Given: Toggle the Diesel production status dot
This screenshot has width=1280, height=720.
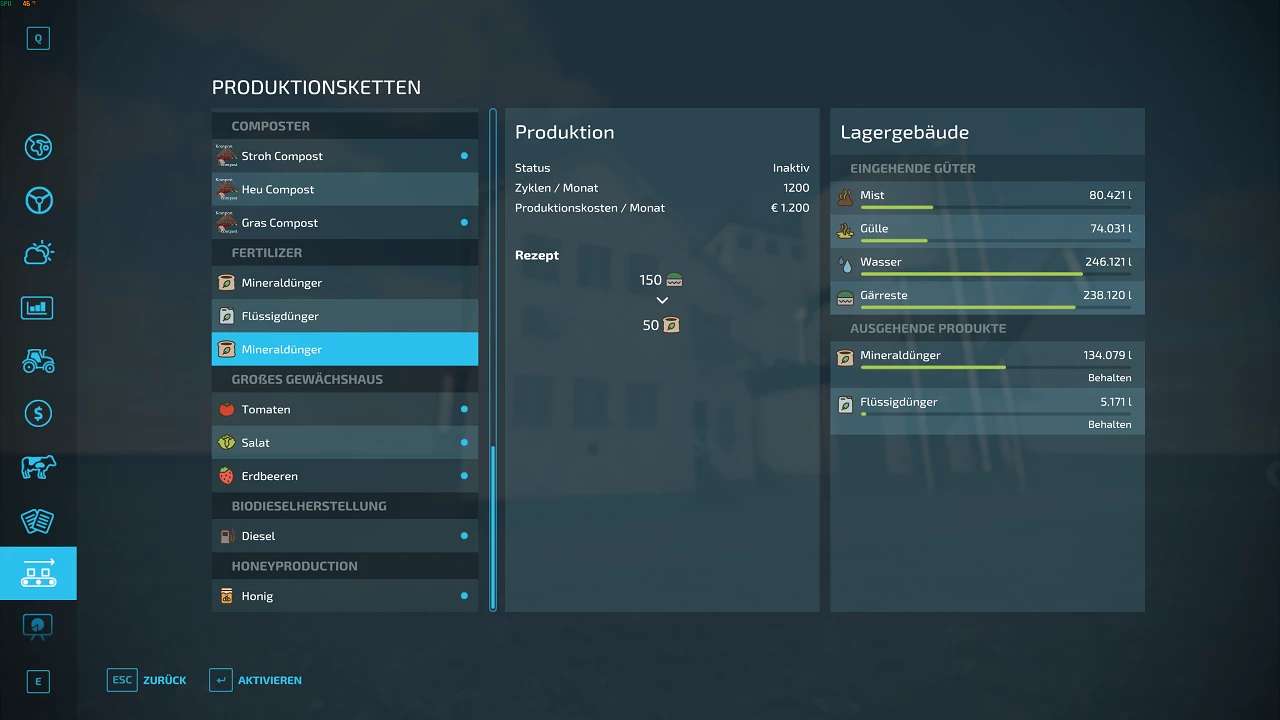Looking at the screenshot, I should (464, 536).
